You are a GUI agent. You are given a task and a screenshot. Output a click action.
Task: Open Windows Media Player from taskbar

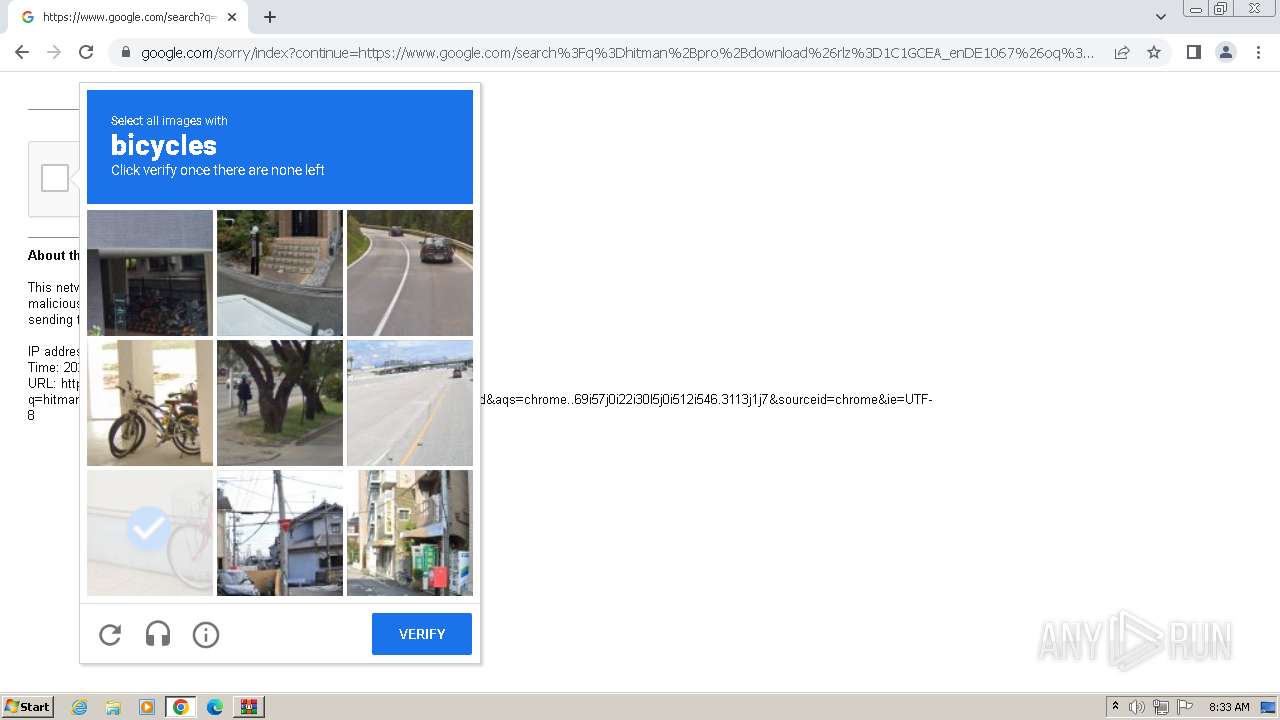tap(147, 707)
